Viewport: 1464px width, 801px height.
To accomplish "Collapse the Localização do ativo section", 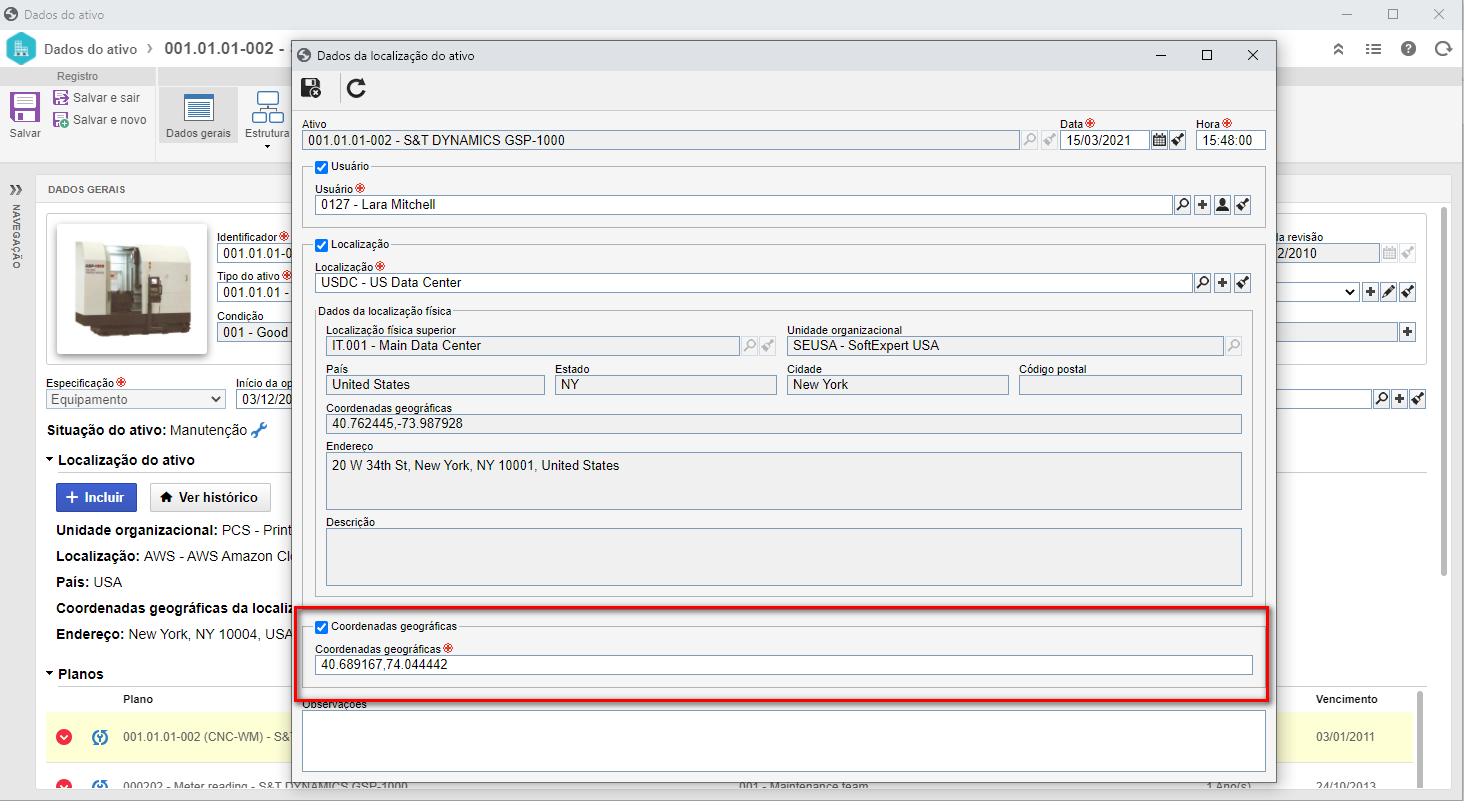I will tap(51, 460).
